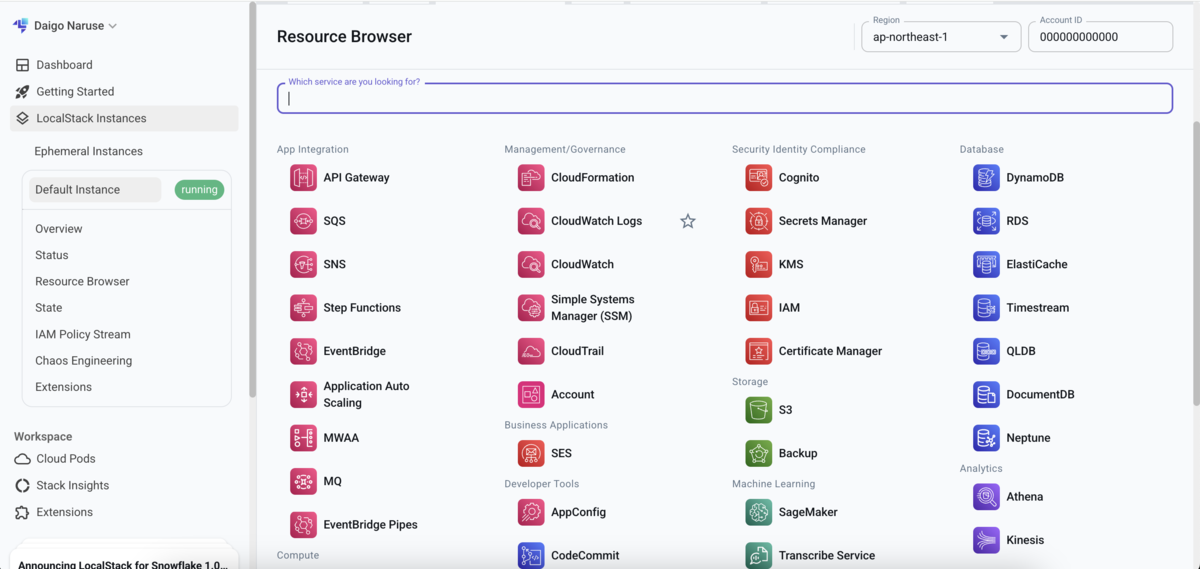Open the SES service icon
The height and width of the screenshot is (569, 1200).
tap(531, 453)
